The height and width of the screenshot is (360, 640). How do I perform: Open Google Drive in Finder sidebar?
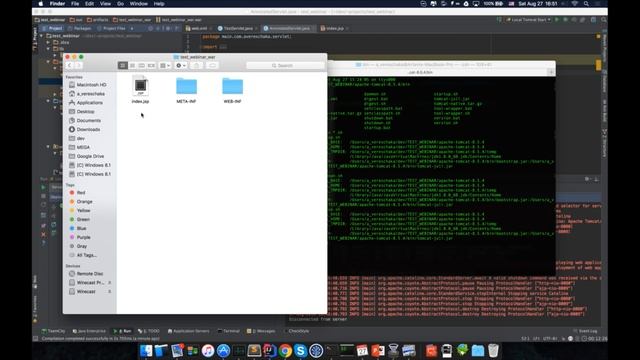[89, 156]
